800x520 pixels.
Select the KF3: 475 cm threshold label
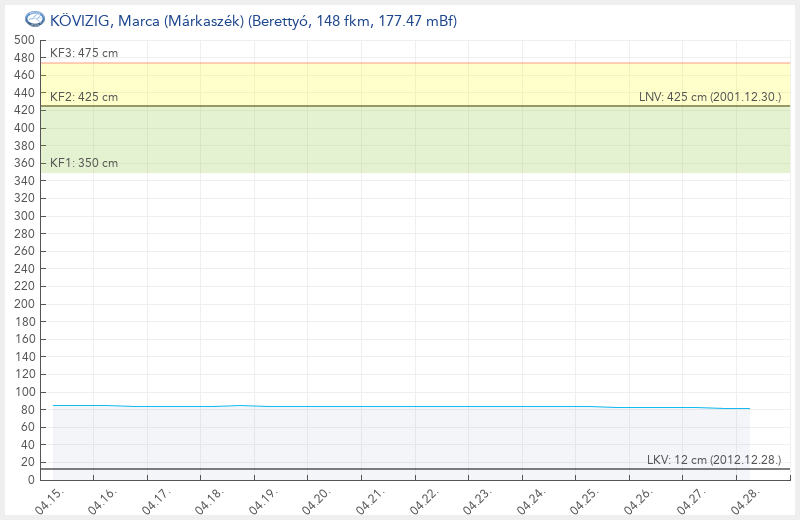(x=84, y=53)
